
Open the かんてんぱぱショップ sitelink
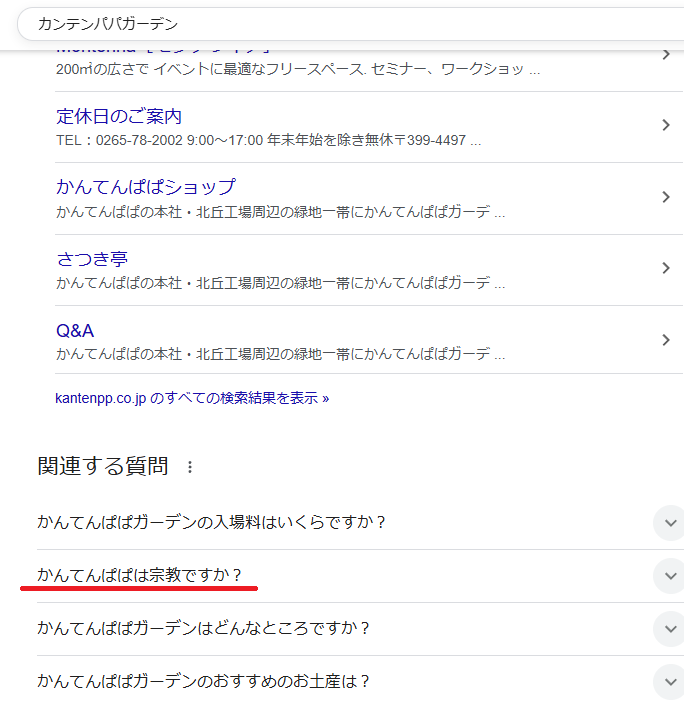point(146,187)
